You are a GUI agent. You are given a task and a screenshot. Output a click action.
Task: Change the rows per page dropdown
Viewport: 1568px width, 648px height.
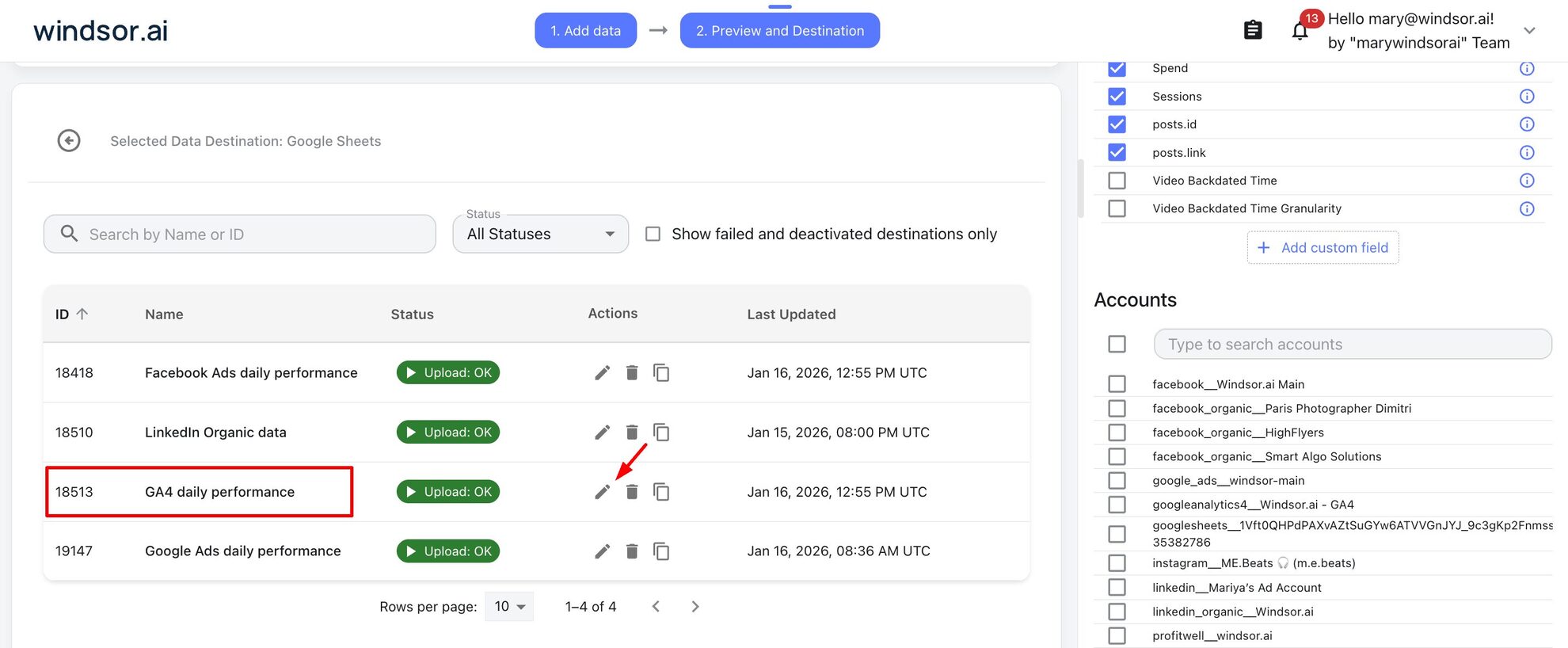[509, 607]
